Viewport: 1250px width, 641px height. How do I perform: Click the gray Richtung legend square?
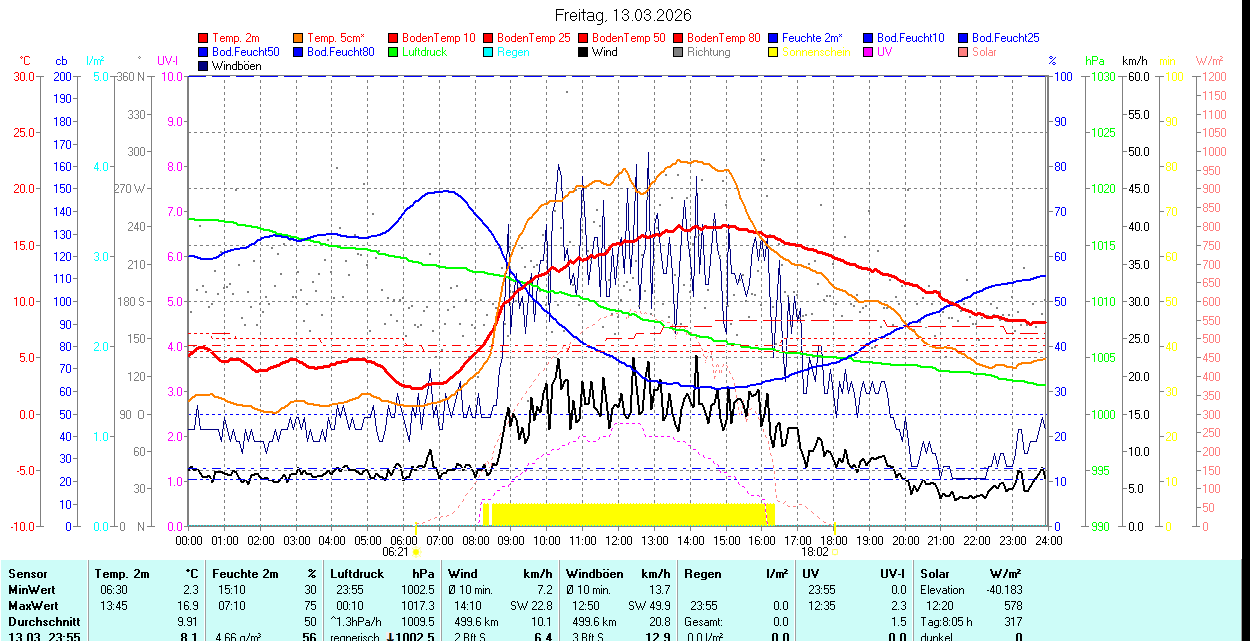tap(679, 52)
